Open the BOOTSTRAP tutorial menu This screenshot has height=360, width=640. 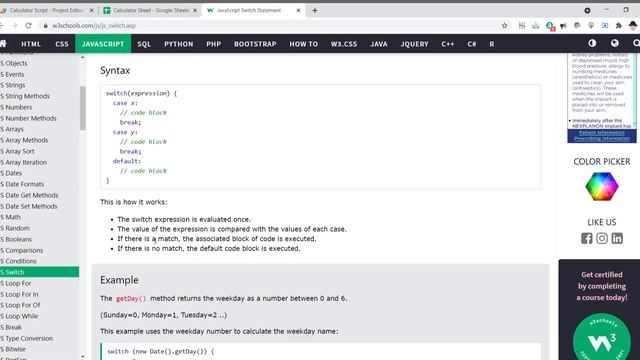(x=255, y=44)
